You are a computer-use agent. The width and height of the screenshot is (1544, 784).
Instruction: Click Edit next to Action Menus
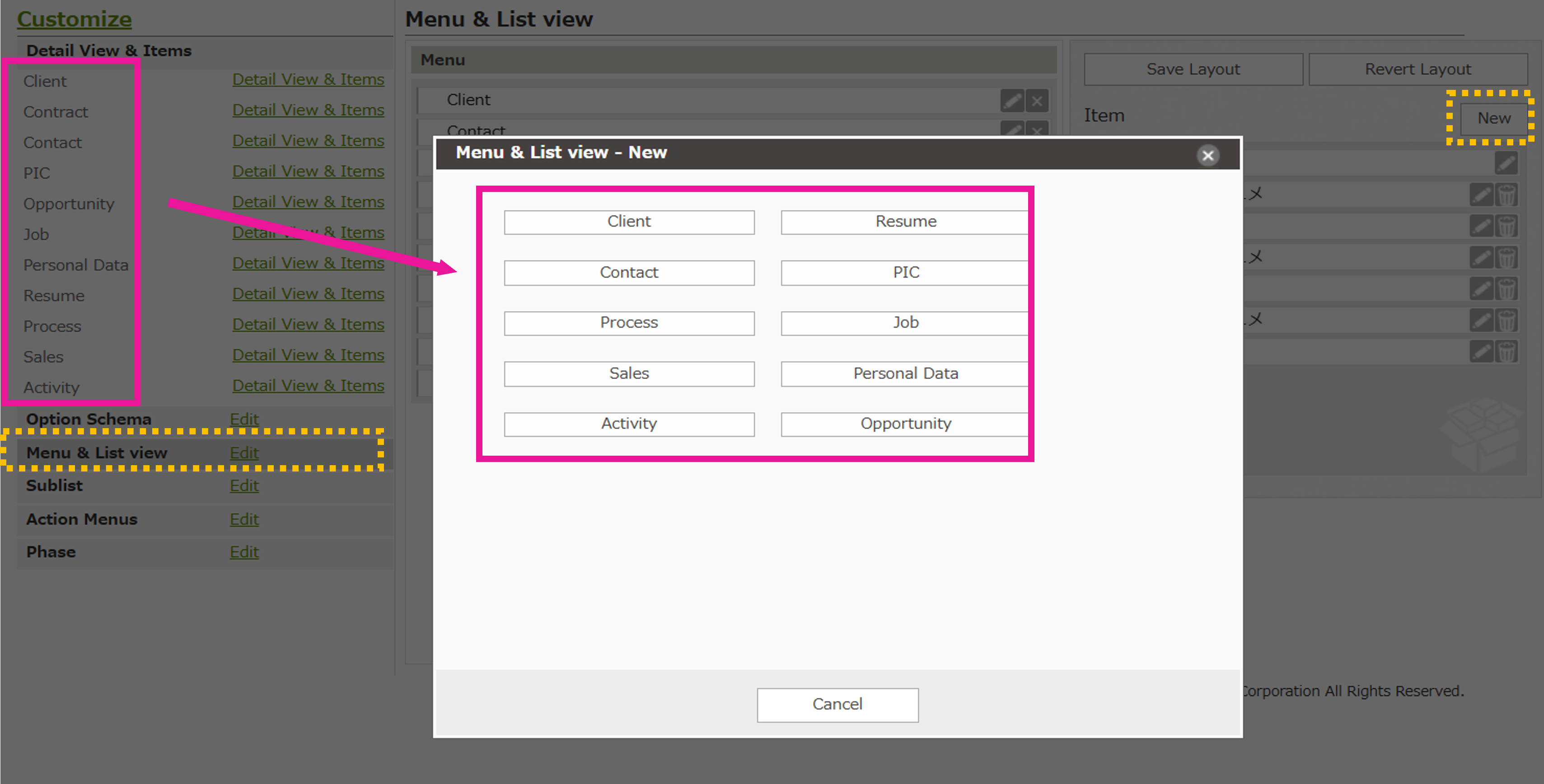[244, 519]
